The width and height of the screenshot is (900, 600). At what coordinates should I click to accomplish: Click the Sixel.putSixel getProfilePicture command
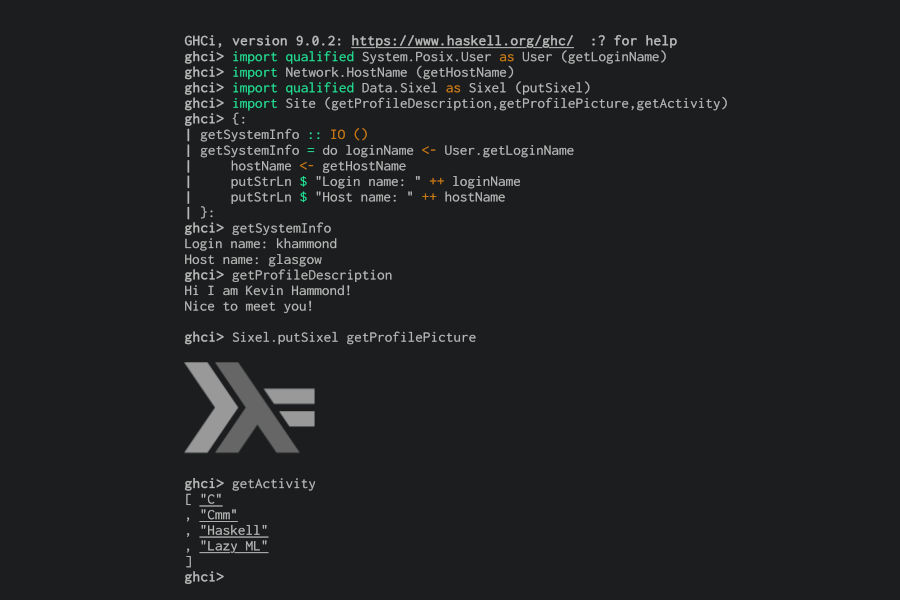tap(354, 338)
